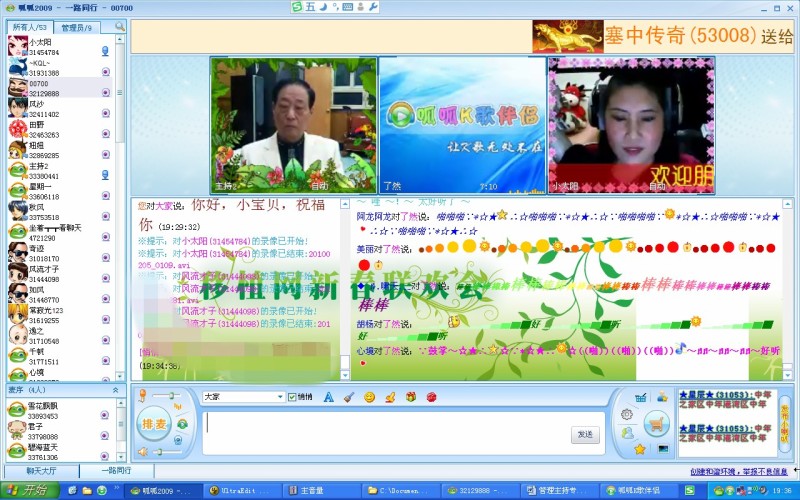Image resolution: width=800 pixels, height=500 pixels.
Task: Click the shopping basket icon above the gear
Action: point(641,397)
